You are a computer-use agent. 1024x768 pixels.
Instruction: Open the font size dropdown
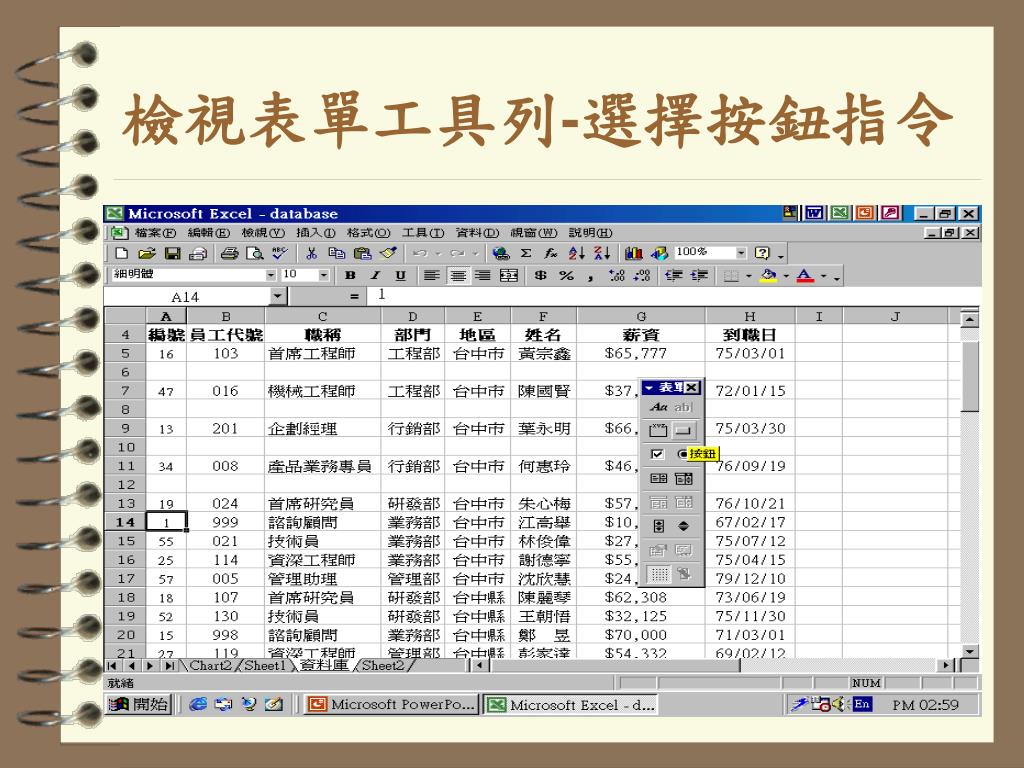323,276
